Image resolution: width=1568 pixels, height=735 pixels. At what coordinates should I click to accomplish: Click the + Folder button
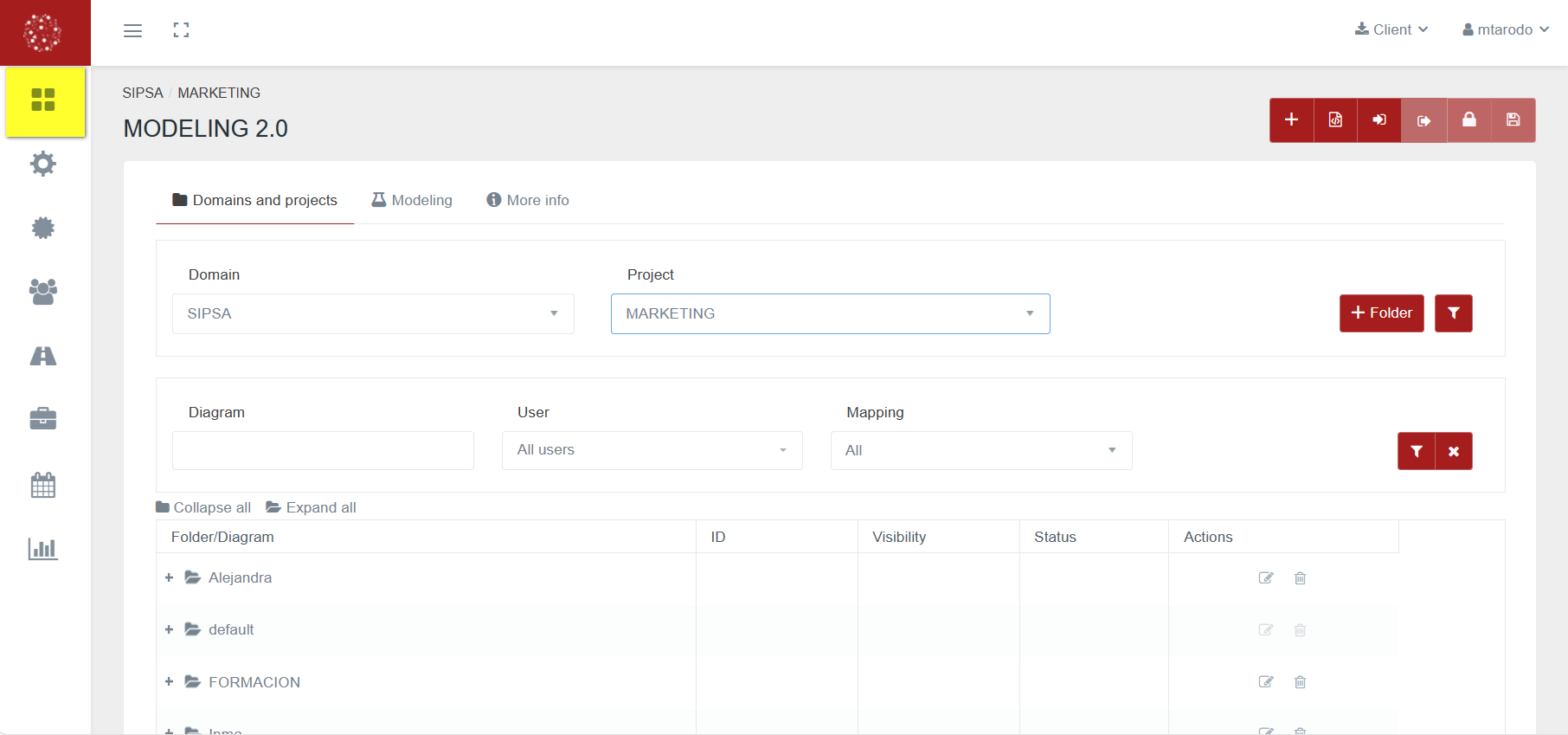click(1381, 313)
